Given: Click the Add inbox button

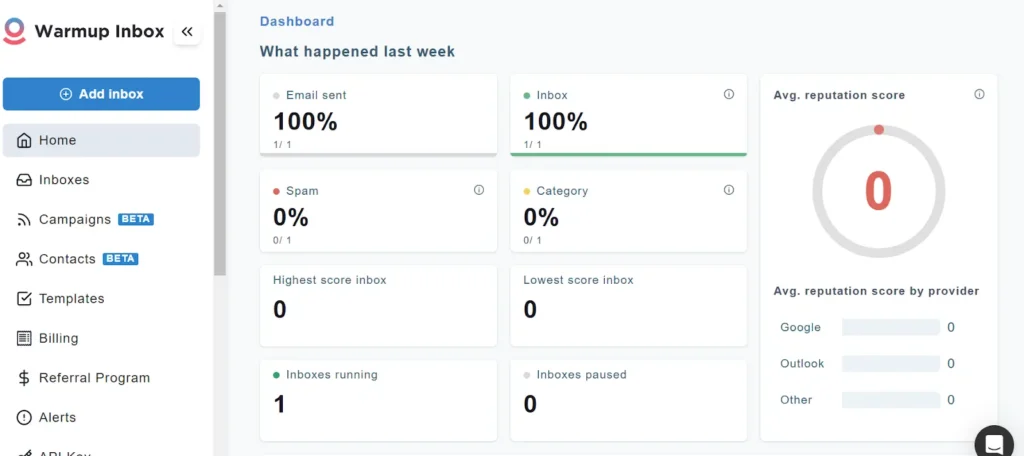Looking at the screenshot, I should click(x=101, y=94).
